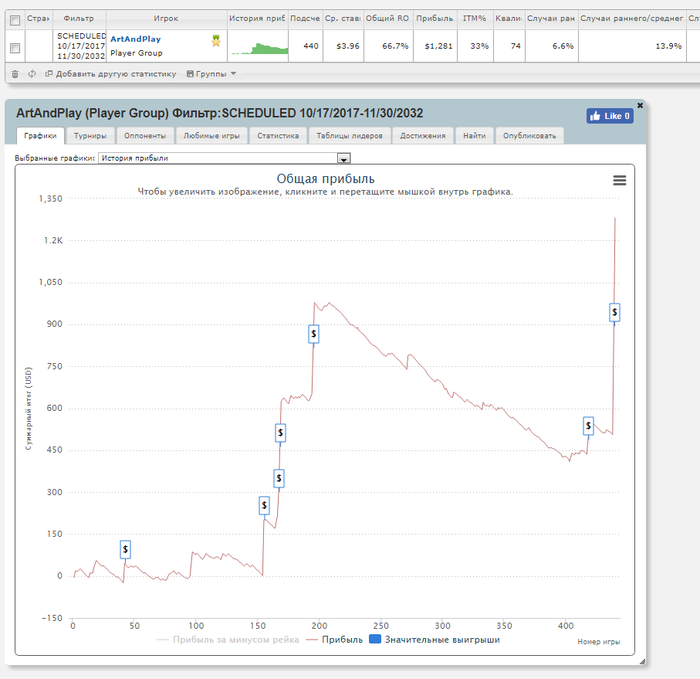Open the Группы dropdown menu
The image size is (700, 679).
[211, 74]
